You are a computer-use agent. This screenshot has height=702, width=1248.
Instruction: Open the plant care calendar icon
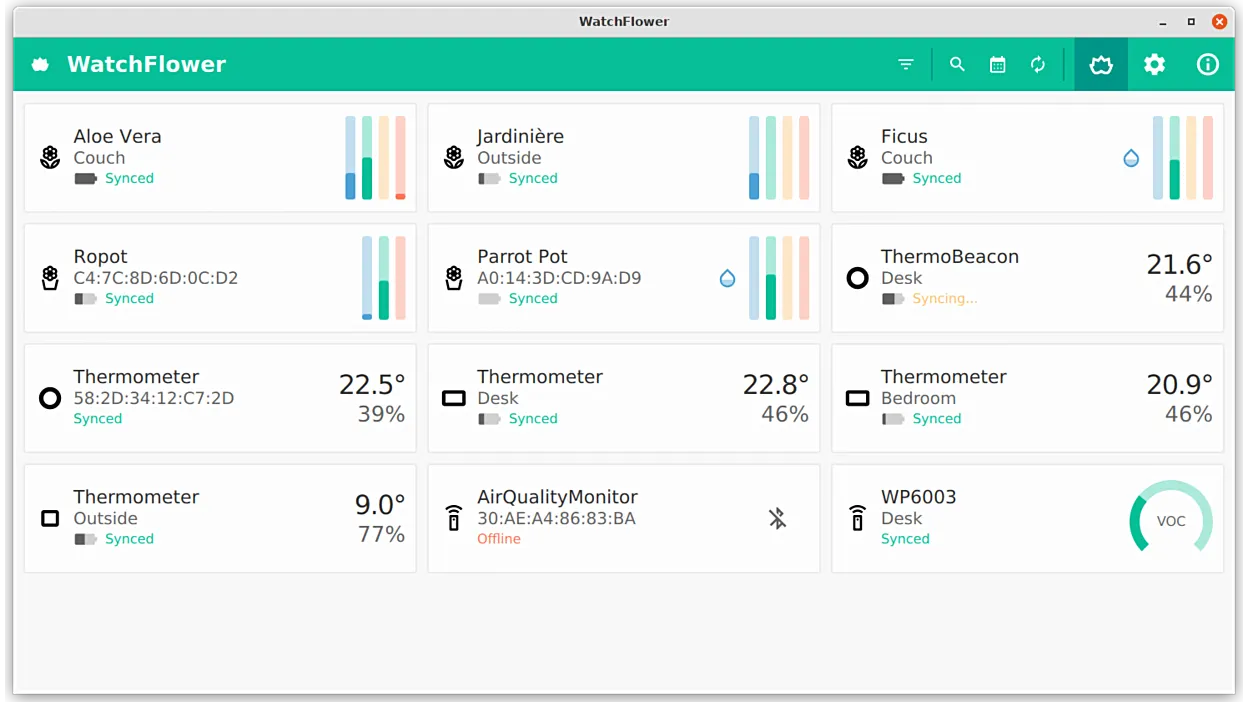click(x=997, y=64)
